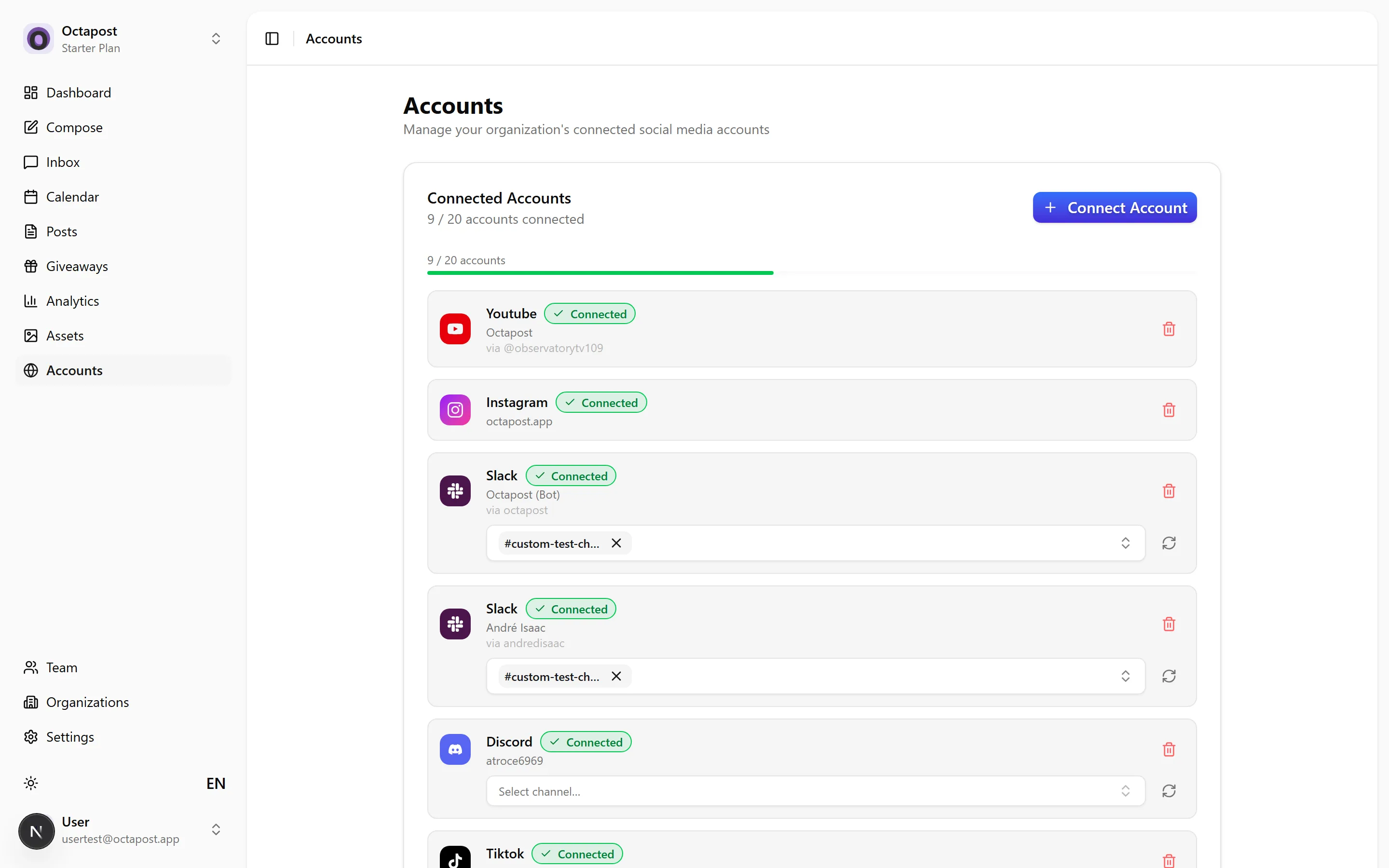This screenshot has height=868, width=1389.
Task: Remove channel tag from André Isaac Slack
Action: click(616, 676)
